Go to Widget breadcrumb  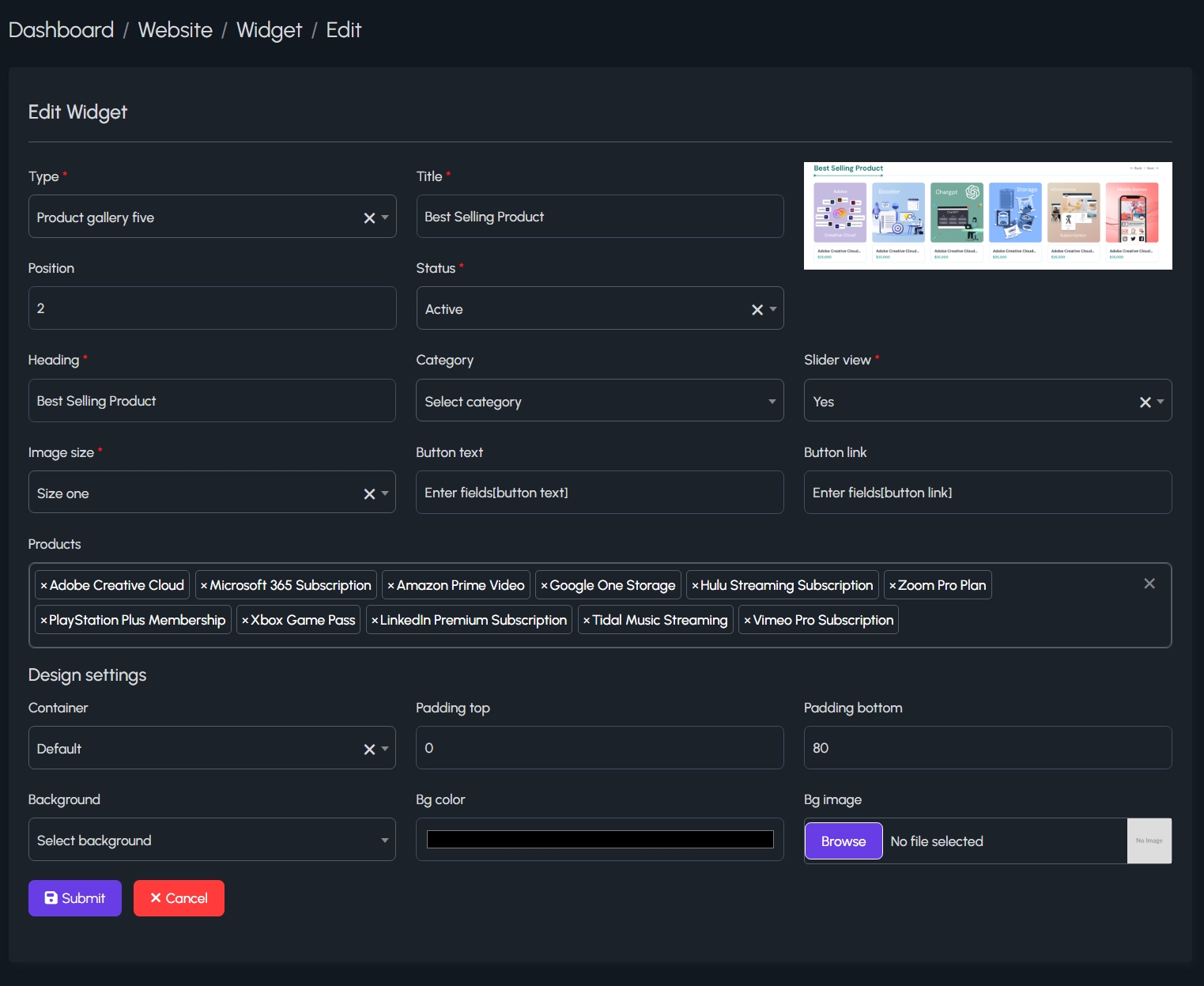pos(269,30)
